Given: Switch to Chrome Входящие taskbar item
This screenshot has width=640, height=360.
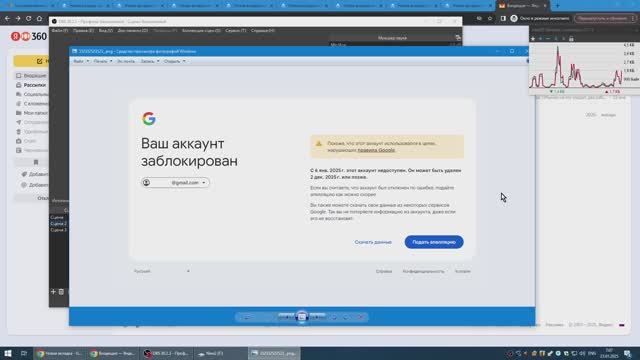Looking at the screenshot, I should tap(113, 353).
